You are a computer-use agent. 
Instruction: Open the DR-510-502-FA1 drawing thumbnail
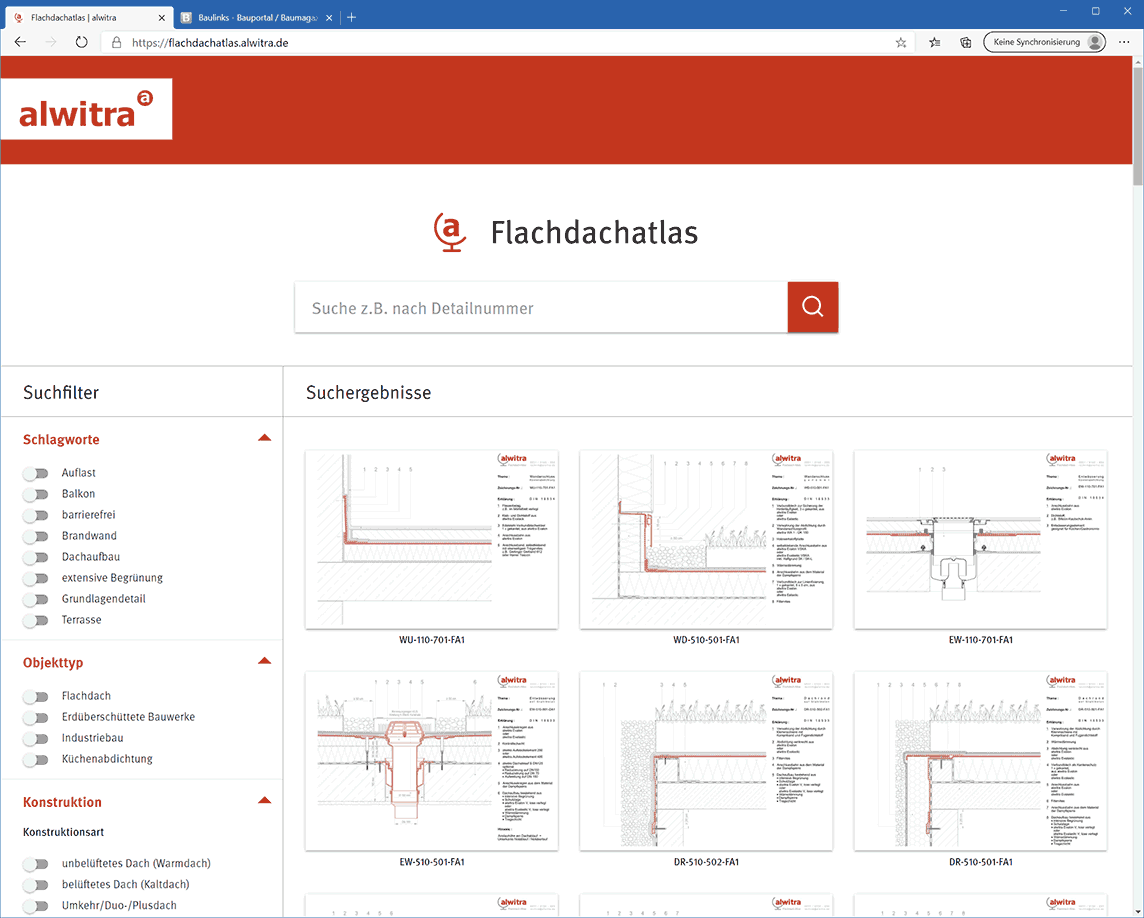click(x=706, y=761)
